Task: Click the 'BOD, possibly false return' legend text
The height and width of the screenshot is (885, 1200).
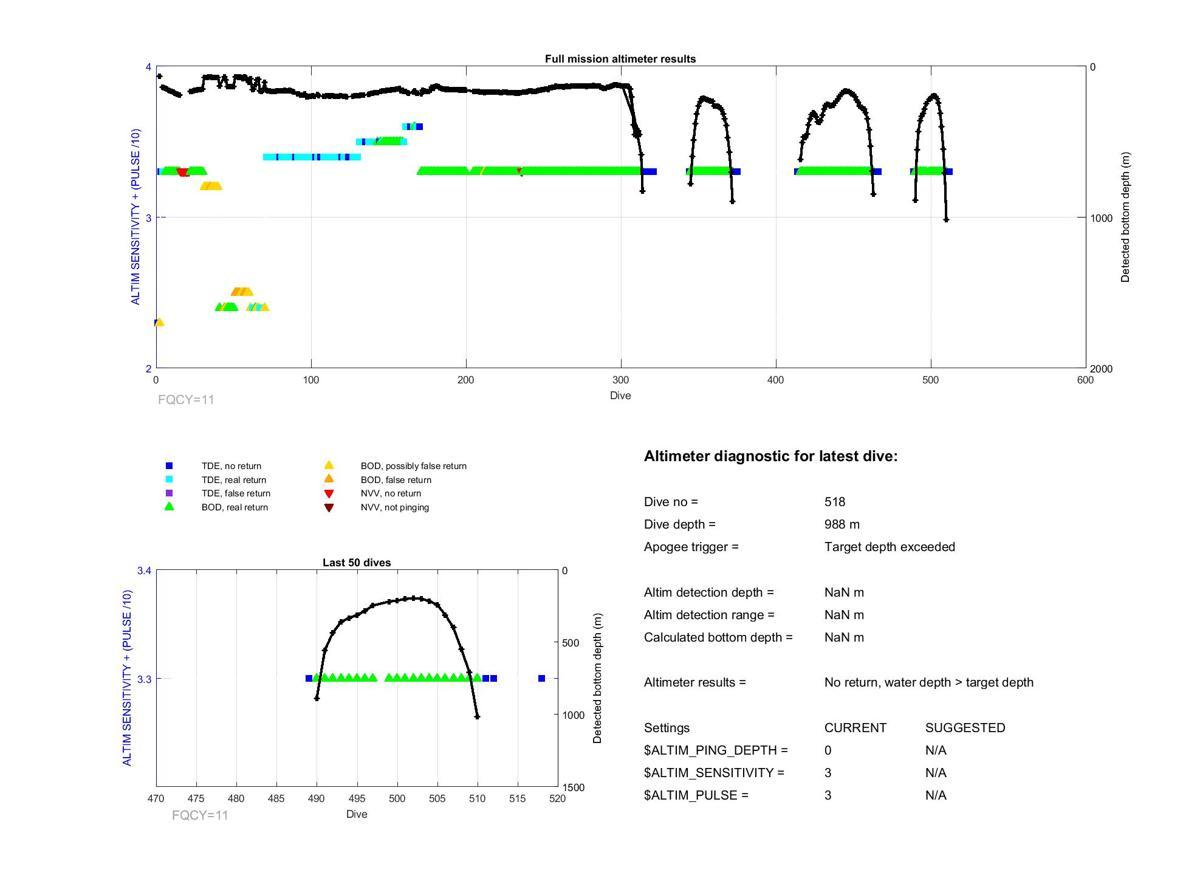Action: [x=414, y=466]
